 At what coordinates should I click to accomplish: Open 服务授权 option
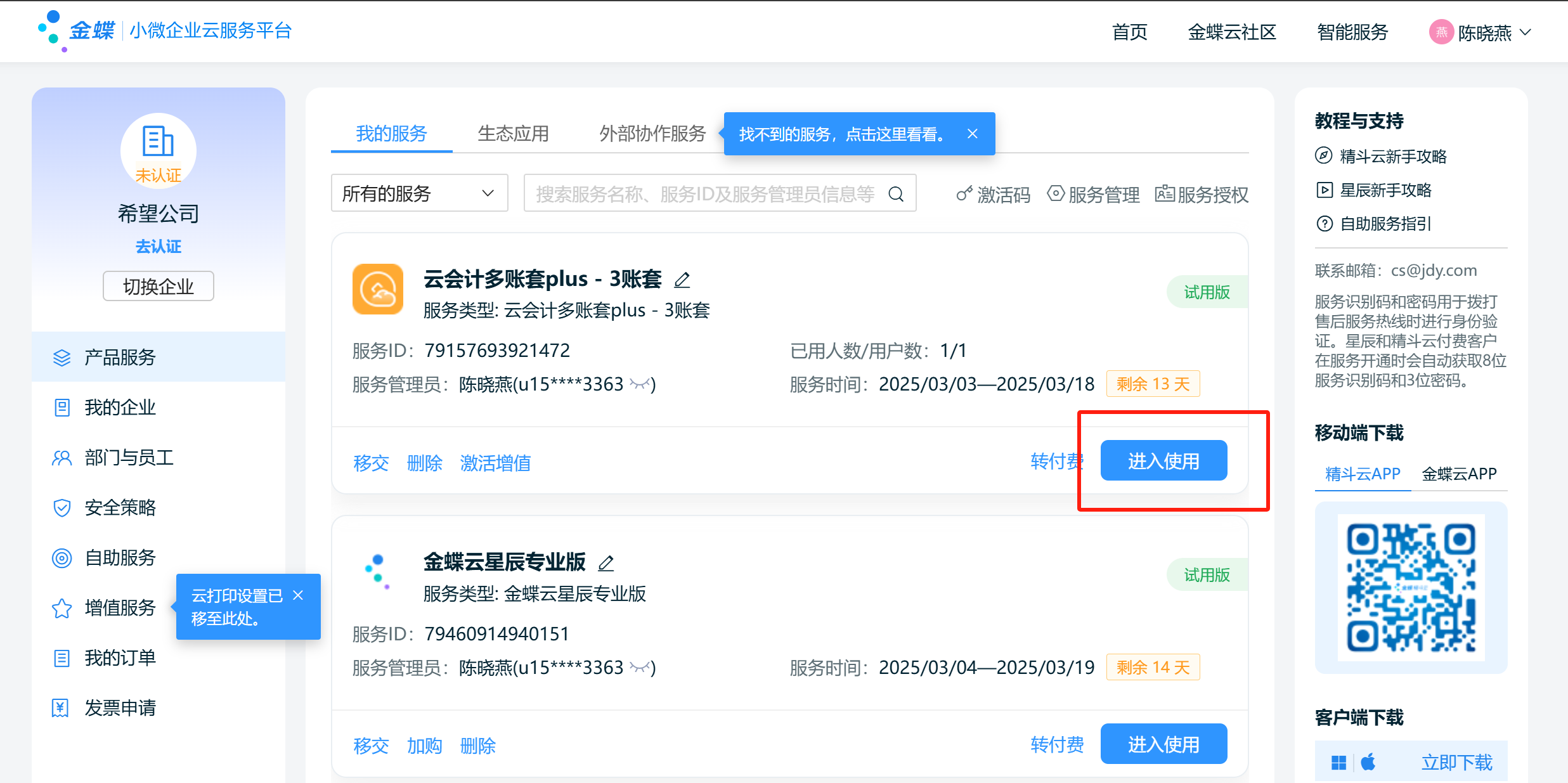click(x=1202, y=194)
